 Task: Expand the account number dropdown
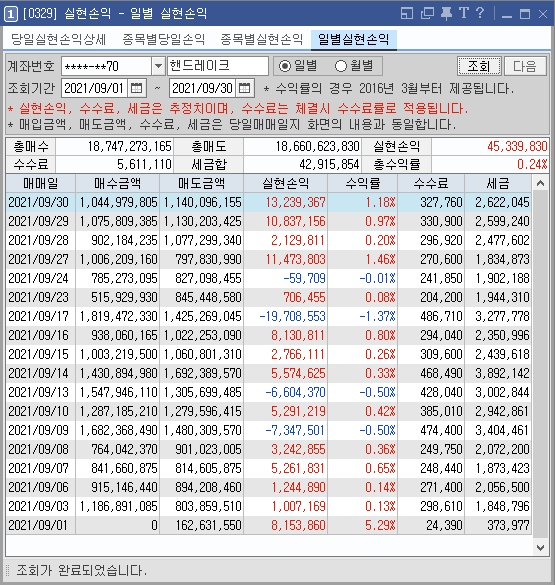pos(159,66)
